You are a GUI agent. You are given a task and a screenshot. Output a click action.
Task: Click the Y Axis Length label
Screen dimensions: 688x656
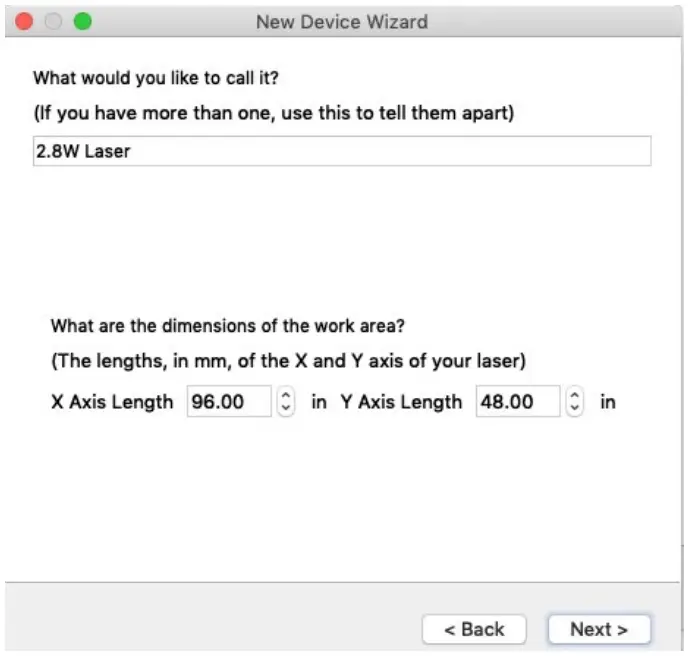pyautogui.click(x=401, y=401)
